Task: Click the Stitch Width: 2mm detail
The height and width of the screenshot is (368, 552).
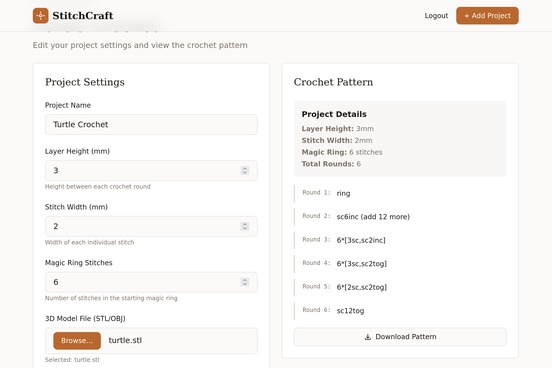Action: (x=337, y=140)
